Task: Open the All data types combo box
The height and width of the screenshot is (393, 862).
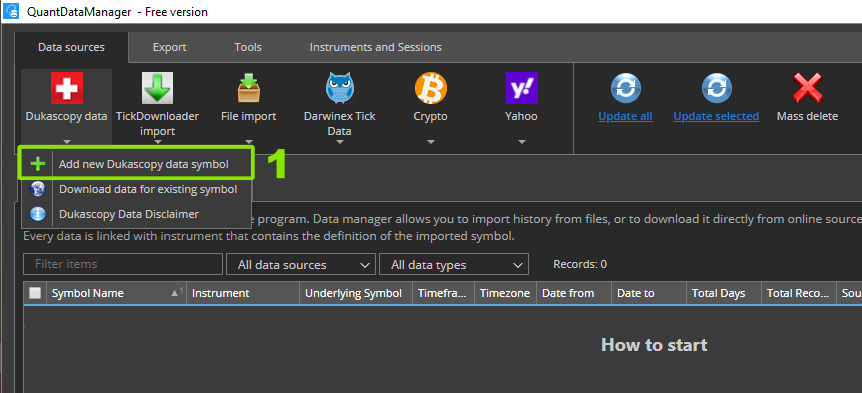Action: [454, 264]
